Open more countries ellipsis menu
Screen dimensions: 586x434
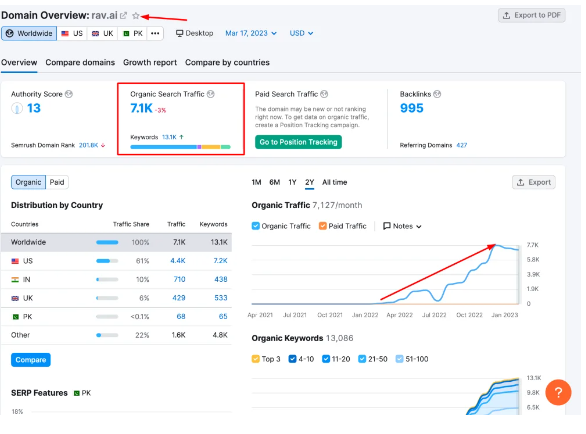pyautogui.click(x=155, y=33)
